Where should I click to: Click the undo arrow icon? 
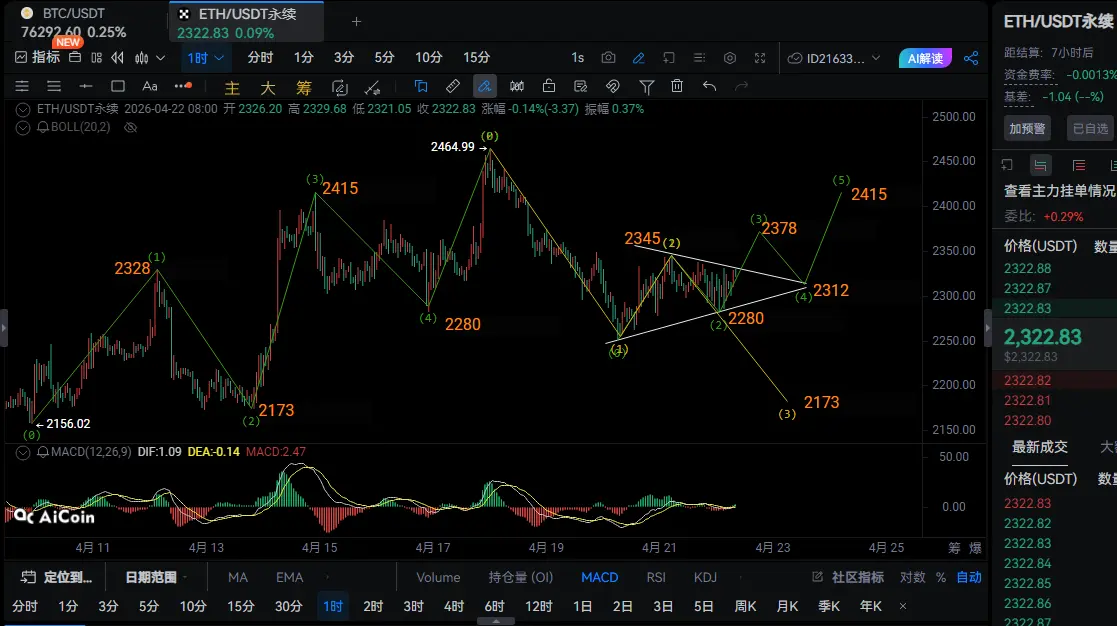coord(709,86)
